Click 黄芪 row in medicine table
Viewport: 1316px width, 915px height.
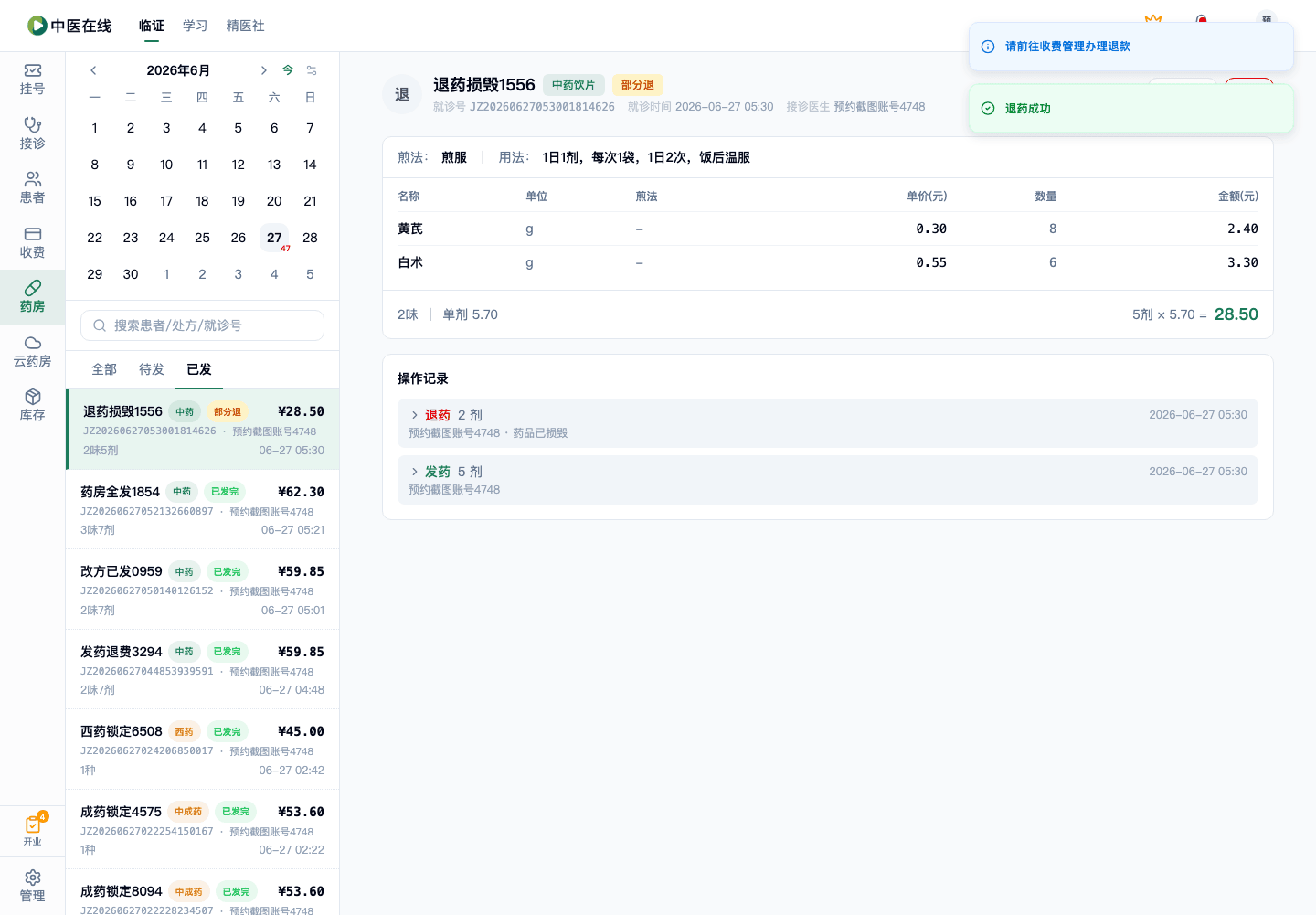(x=828, y=229)
